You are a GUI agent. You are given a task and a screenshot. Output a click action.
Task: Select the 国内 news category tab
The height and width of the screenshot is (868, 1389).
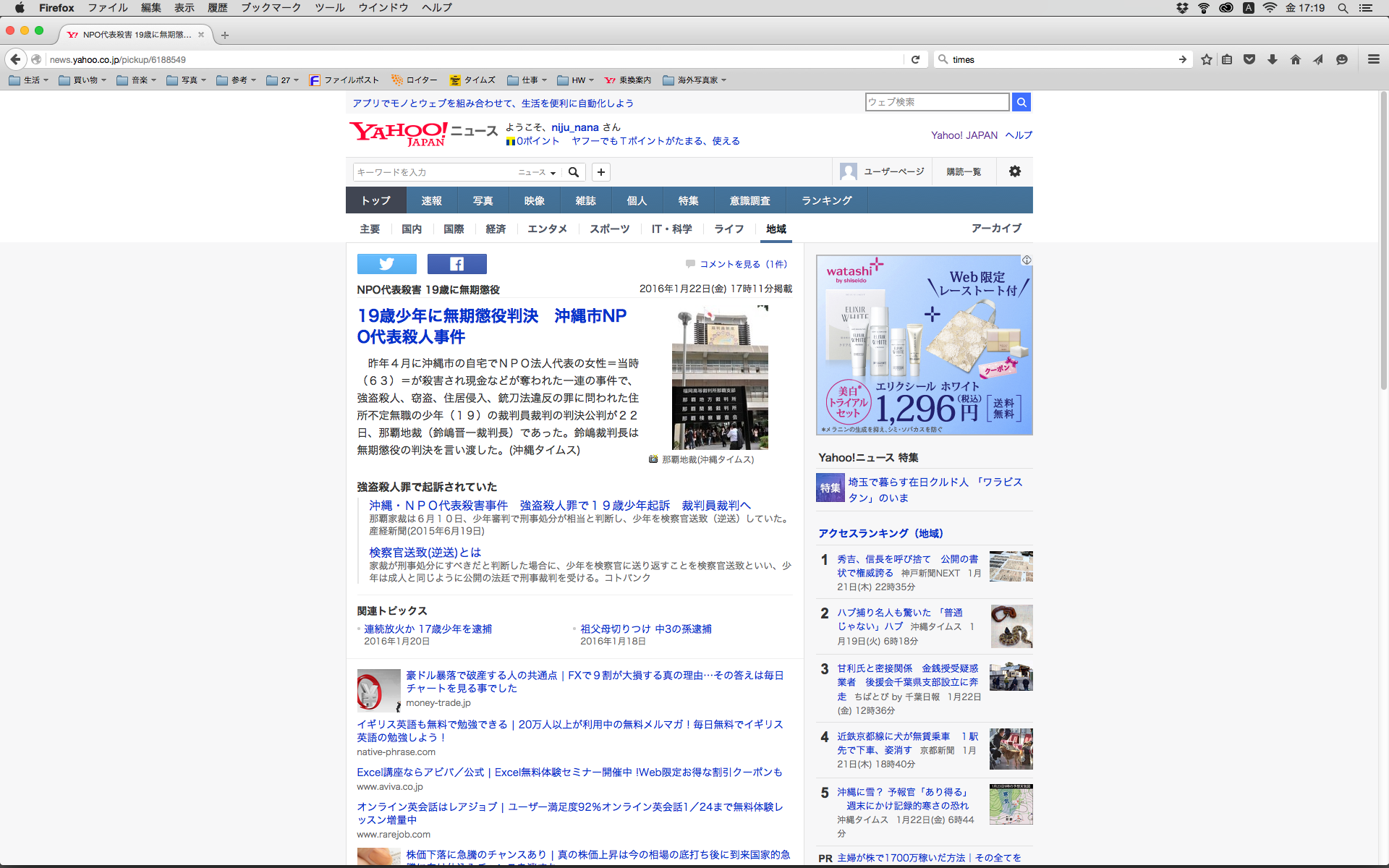point(412,229)
